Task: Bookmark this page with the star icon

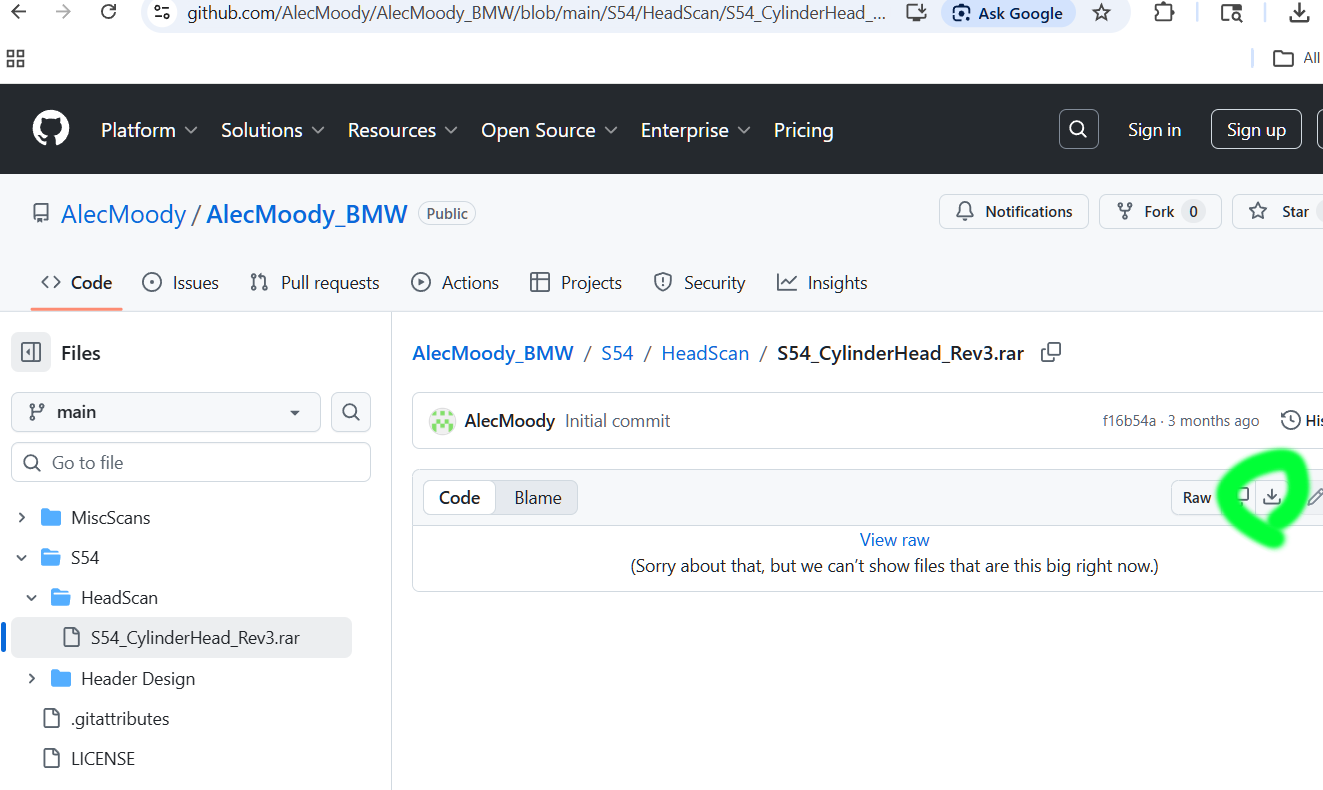Action: (1101, 13)
